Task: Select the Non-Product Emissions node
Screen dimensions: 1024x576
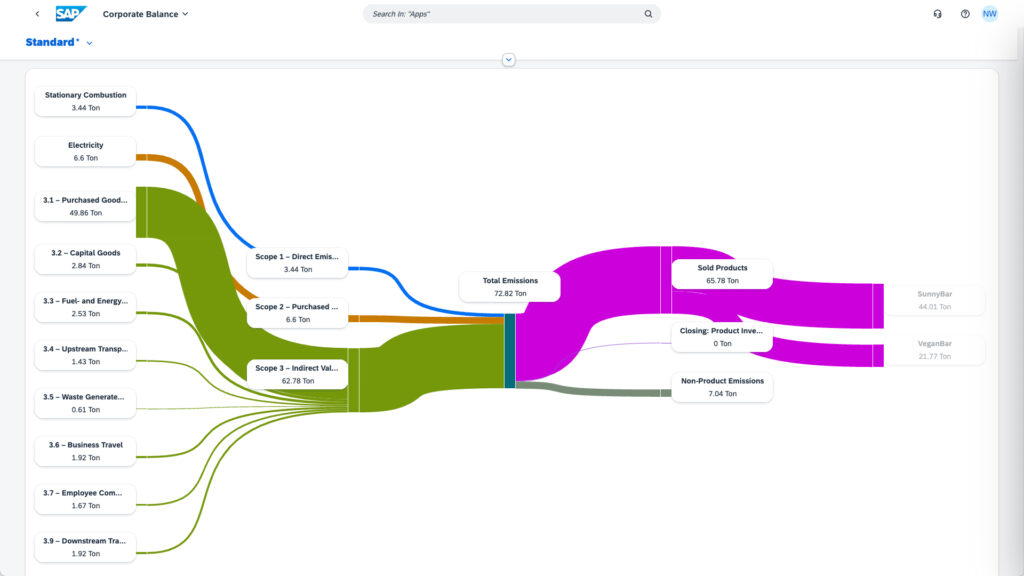Action: pyautogui.click(x=722, y=387)
